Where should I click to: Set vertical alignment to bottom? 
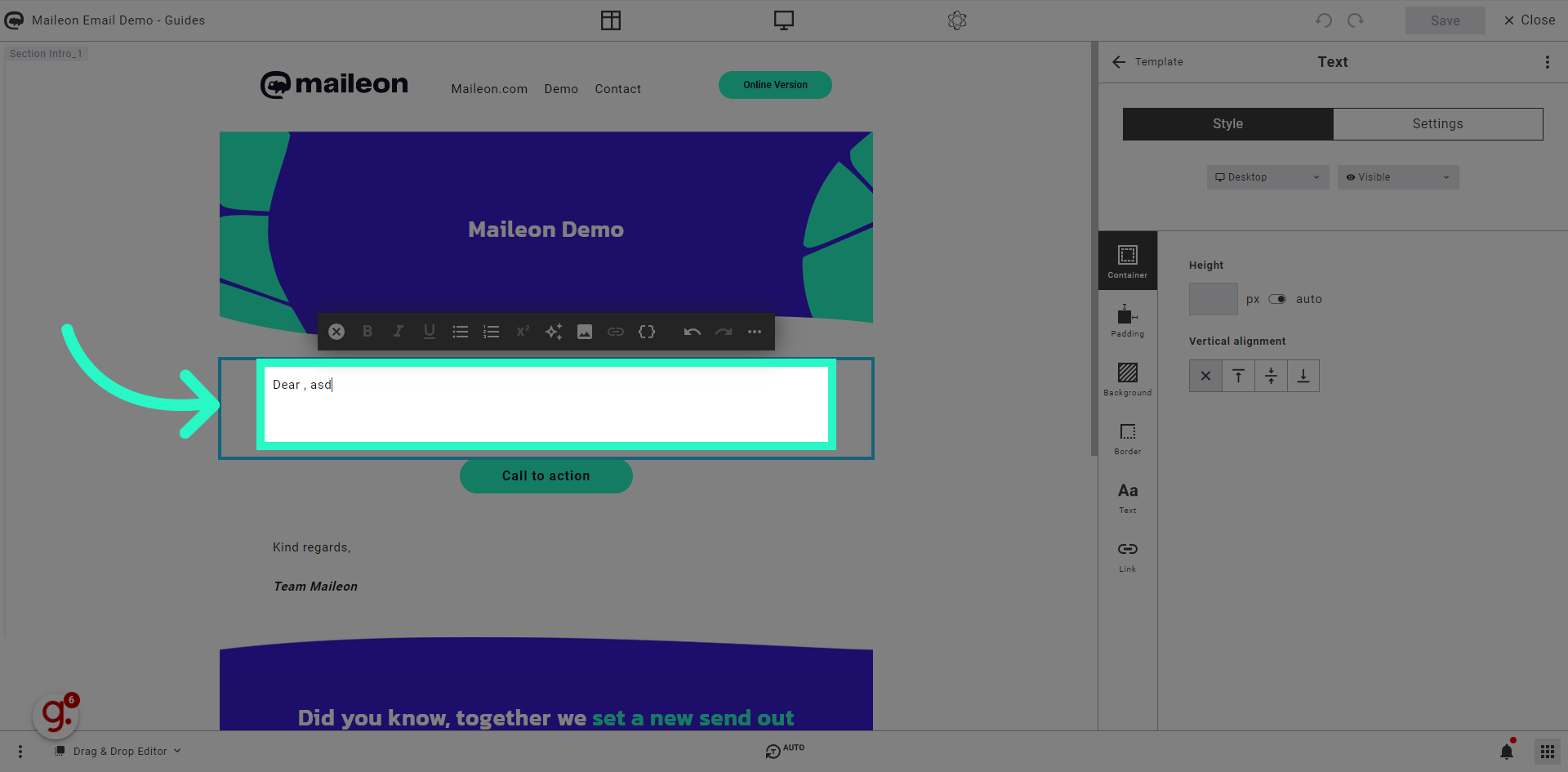[x=1303, y=376]
